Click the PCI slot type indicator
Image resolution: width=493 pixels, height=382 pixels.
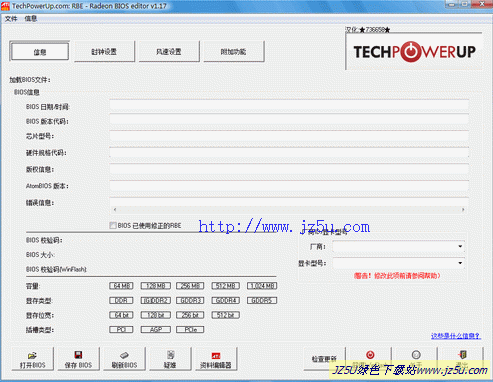[121, 330]
